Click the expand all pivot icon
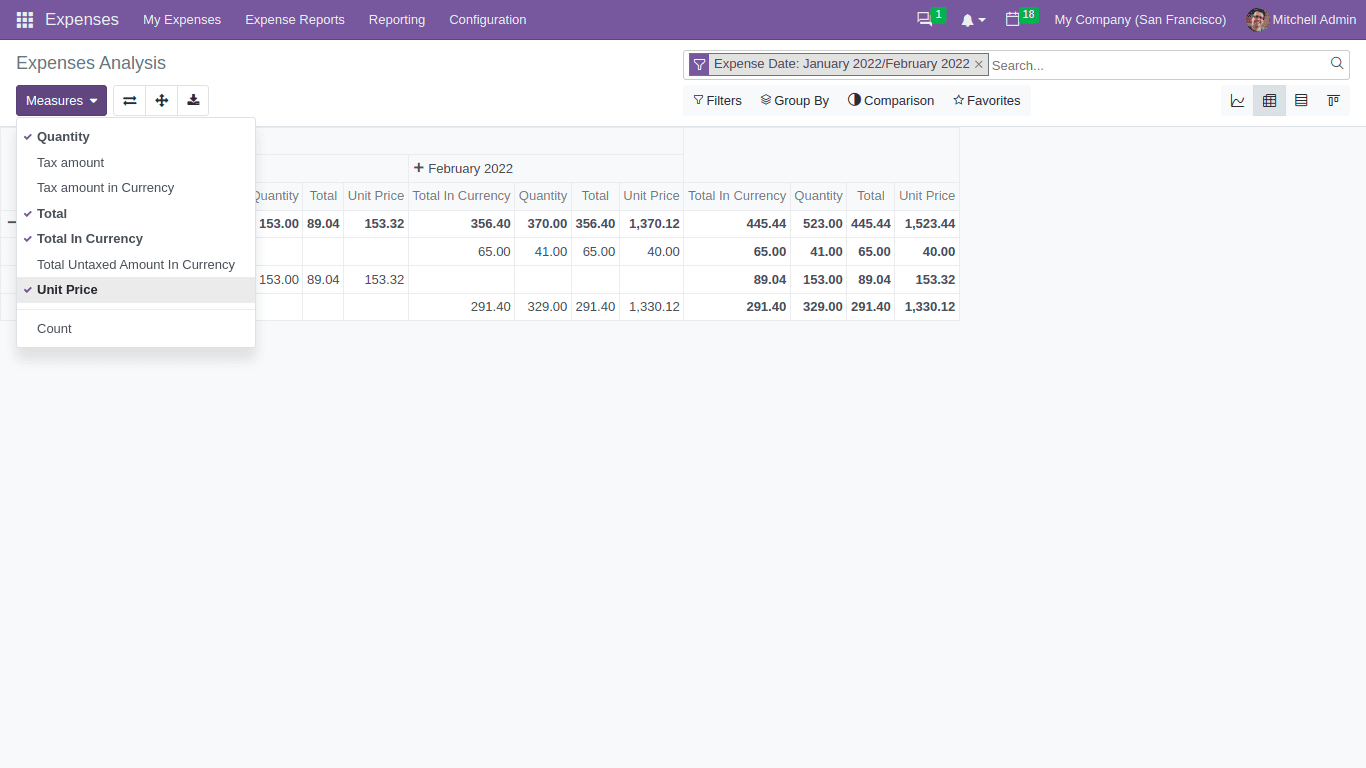The width and height of the screenshot is (1366, 768). (x=161, y=100)
